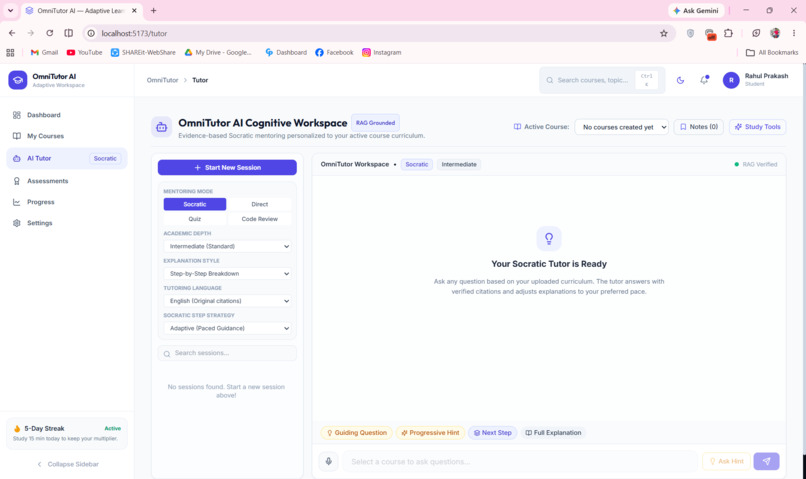Collapse Sidebar at the bottom
The image size is (806, 479).
pyautogui.click(x=67, y=464)
